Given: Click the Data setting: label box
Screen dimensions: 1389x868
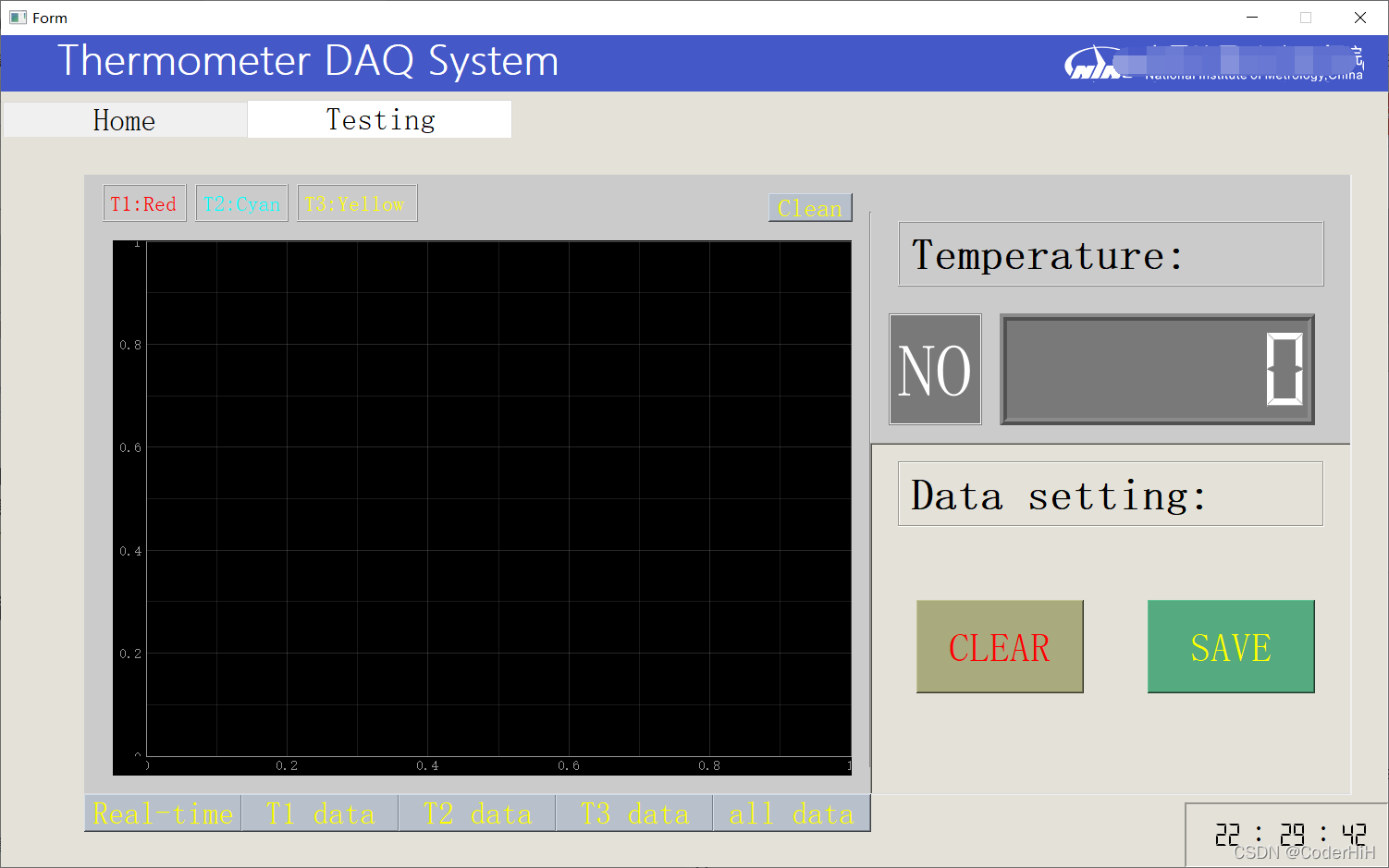Looking at the screenshot, I should [x=1111, y=495].
